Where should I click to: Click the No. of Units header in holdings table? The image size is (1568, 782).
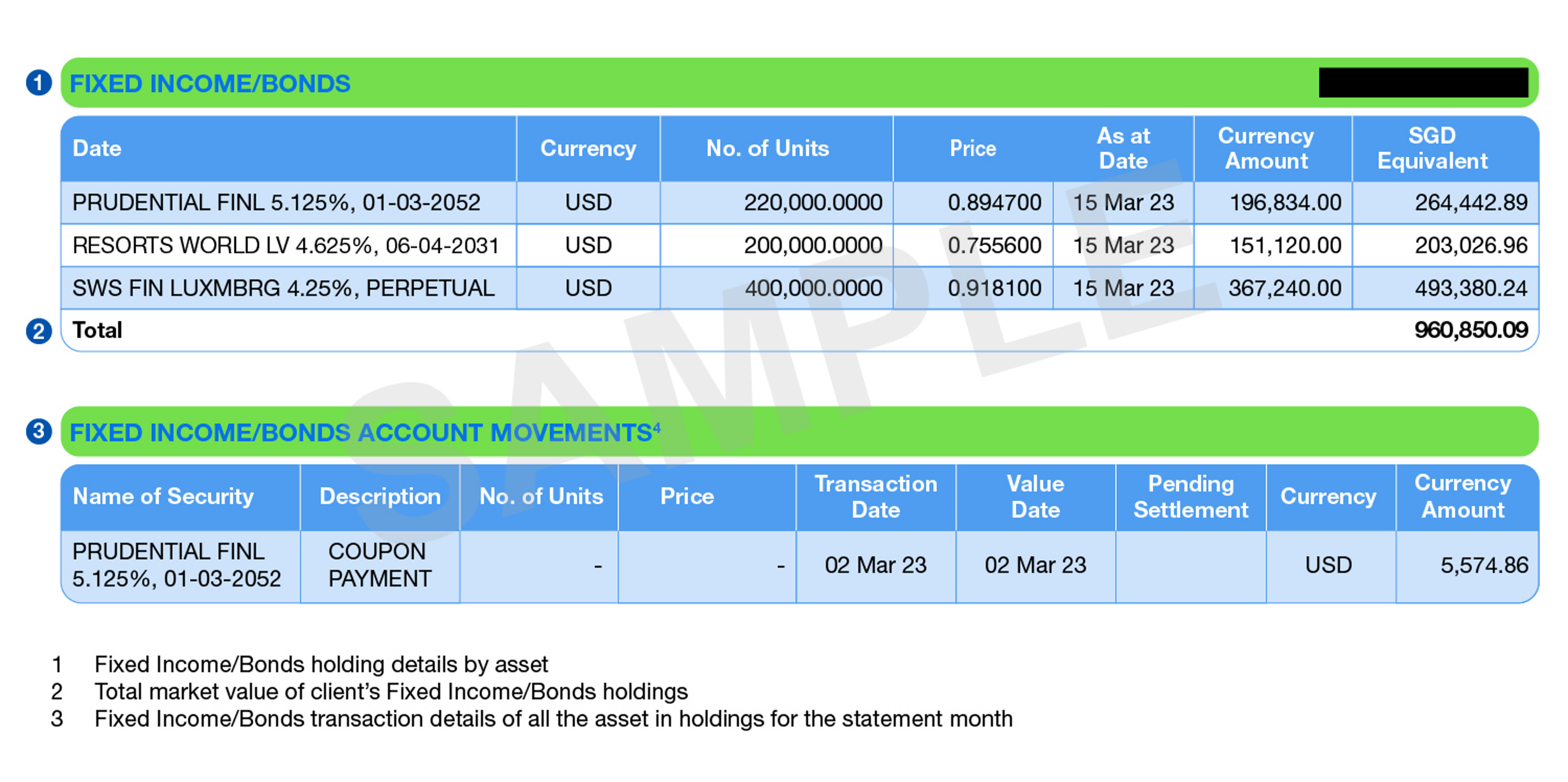pos(768,149)
